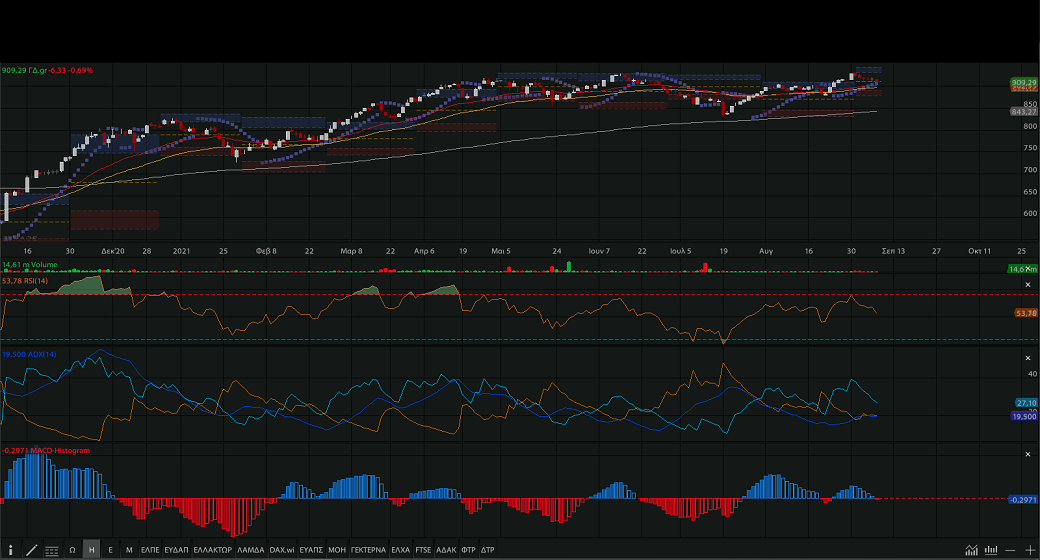This screenshot has height=560, width=1040.
Task: Select the line drawing tool
Action: click(x=31, y=550)
